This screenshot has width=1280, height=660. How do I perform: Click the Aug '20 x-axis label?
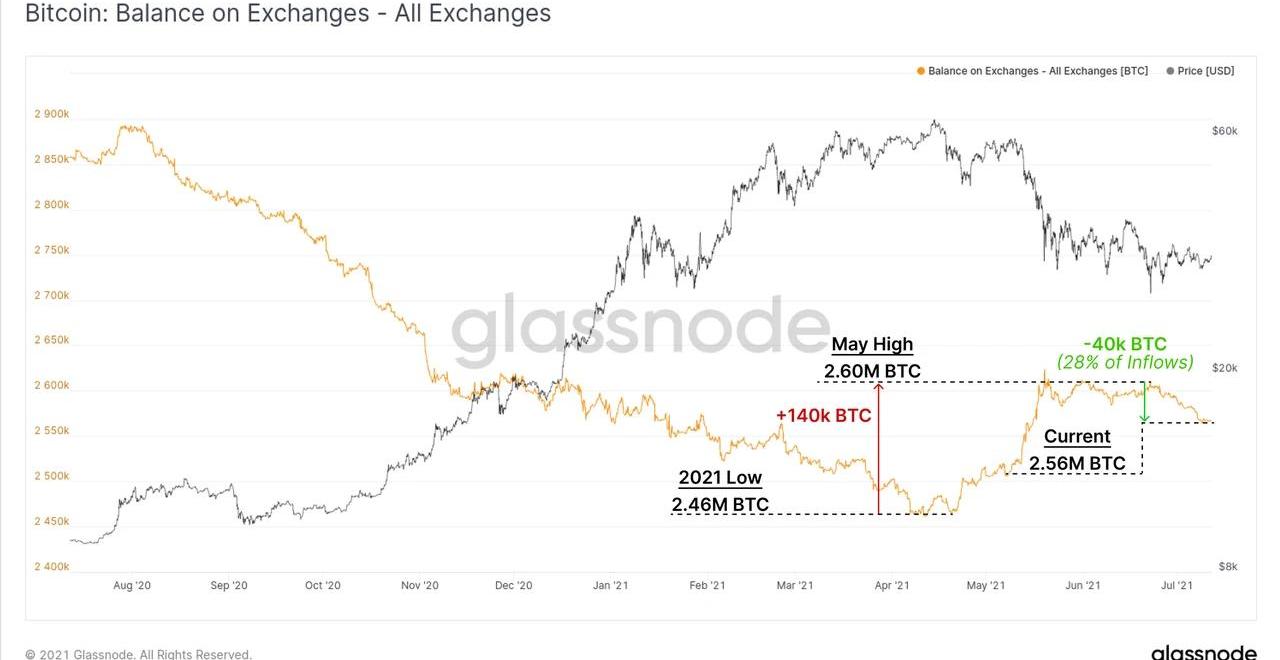click(132, 586)
